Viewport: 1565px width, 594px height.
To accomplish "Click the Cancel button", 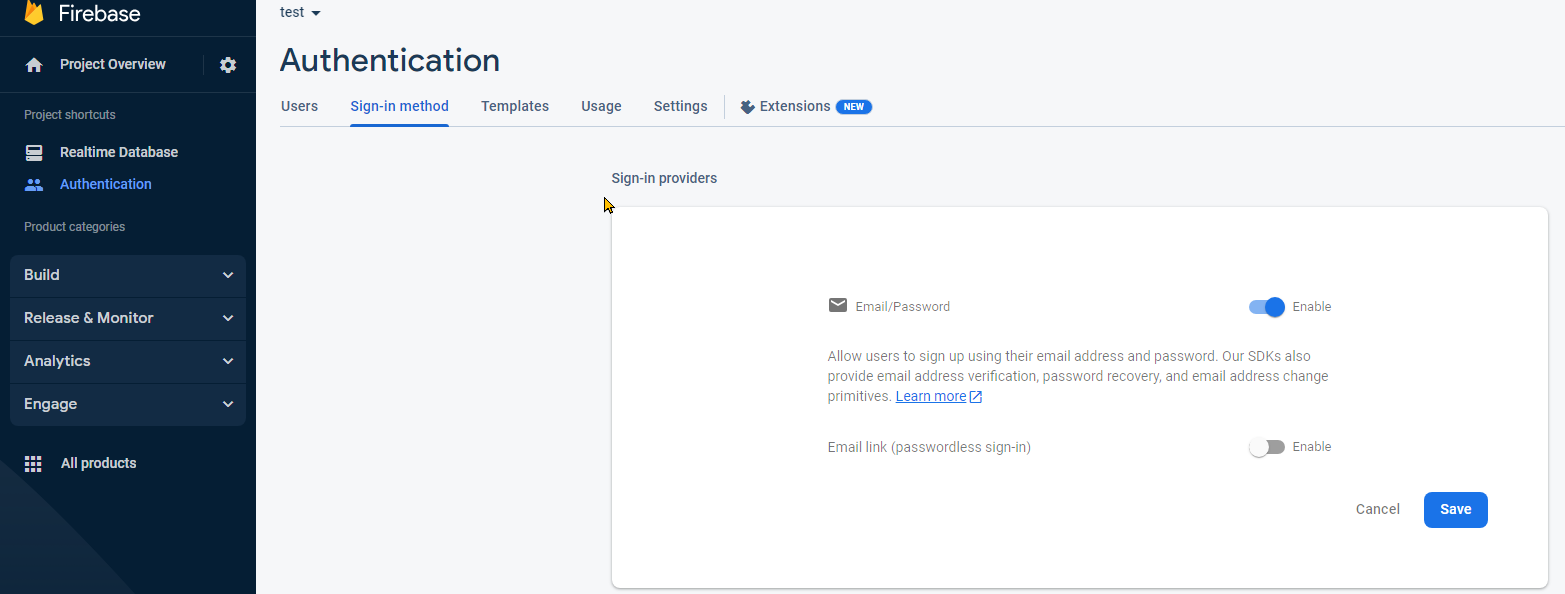I will (x=1378, y=510).
